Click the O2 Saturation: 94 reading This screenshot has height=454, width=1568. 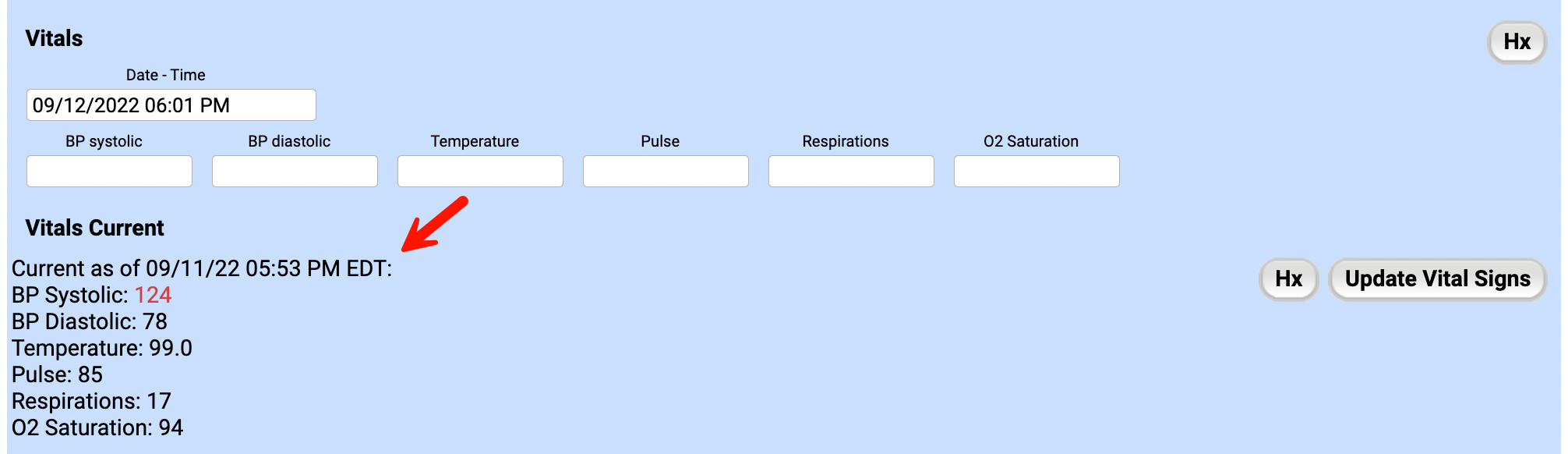97,428
